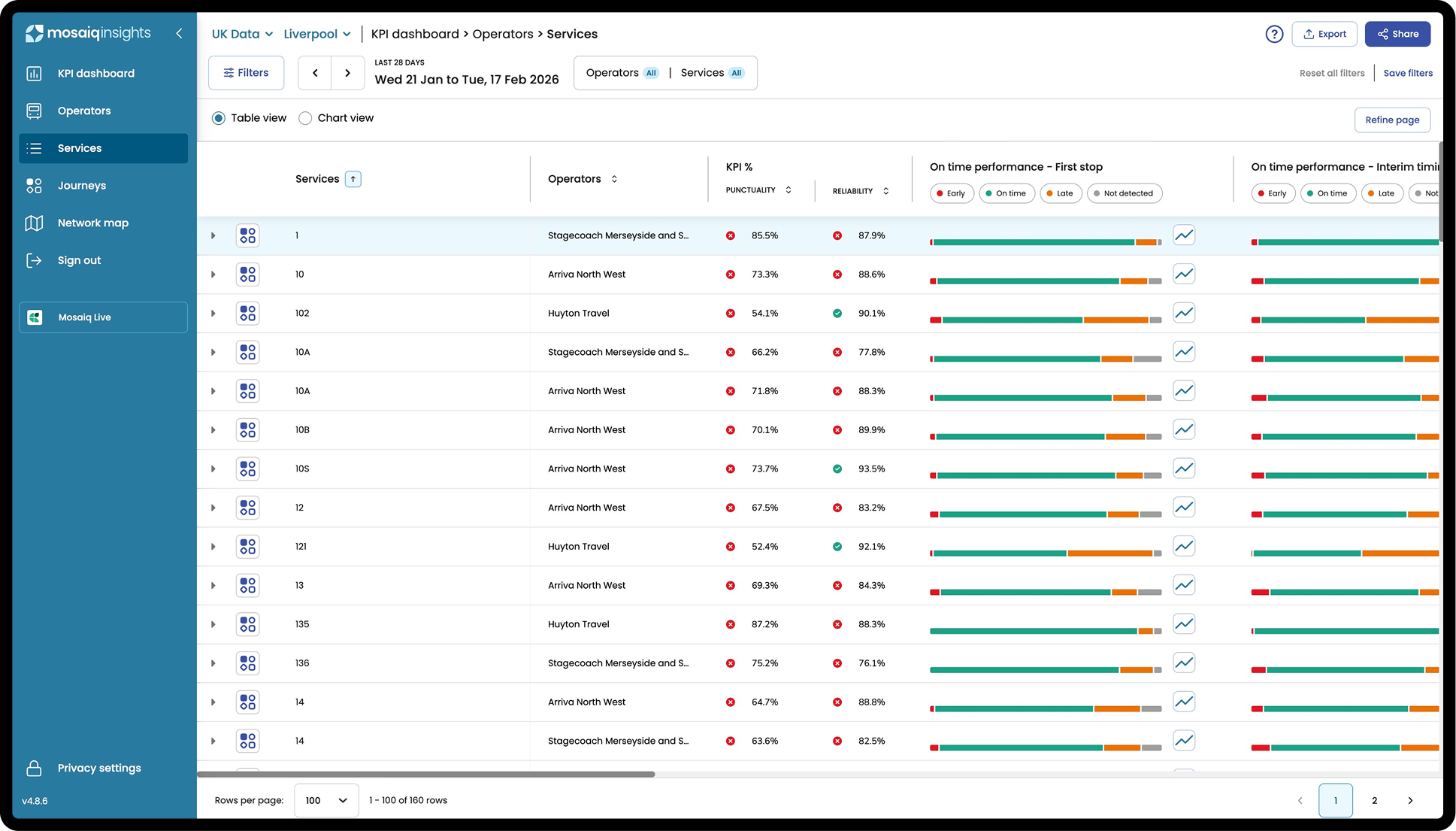Screen dimensions: 1456x831
Task: Click journeys icon in service 10 row
Action: 247,274
